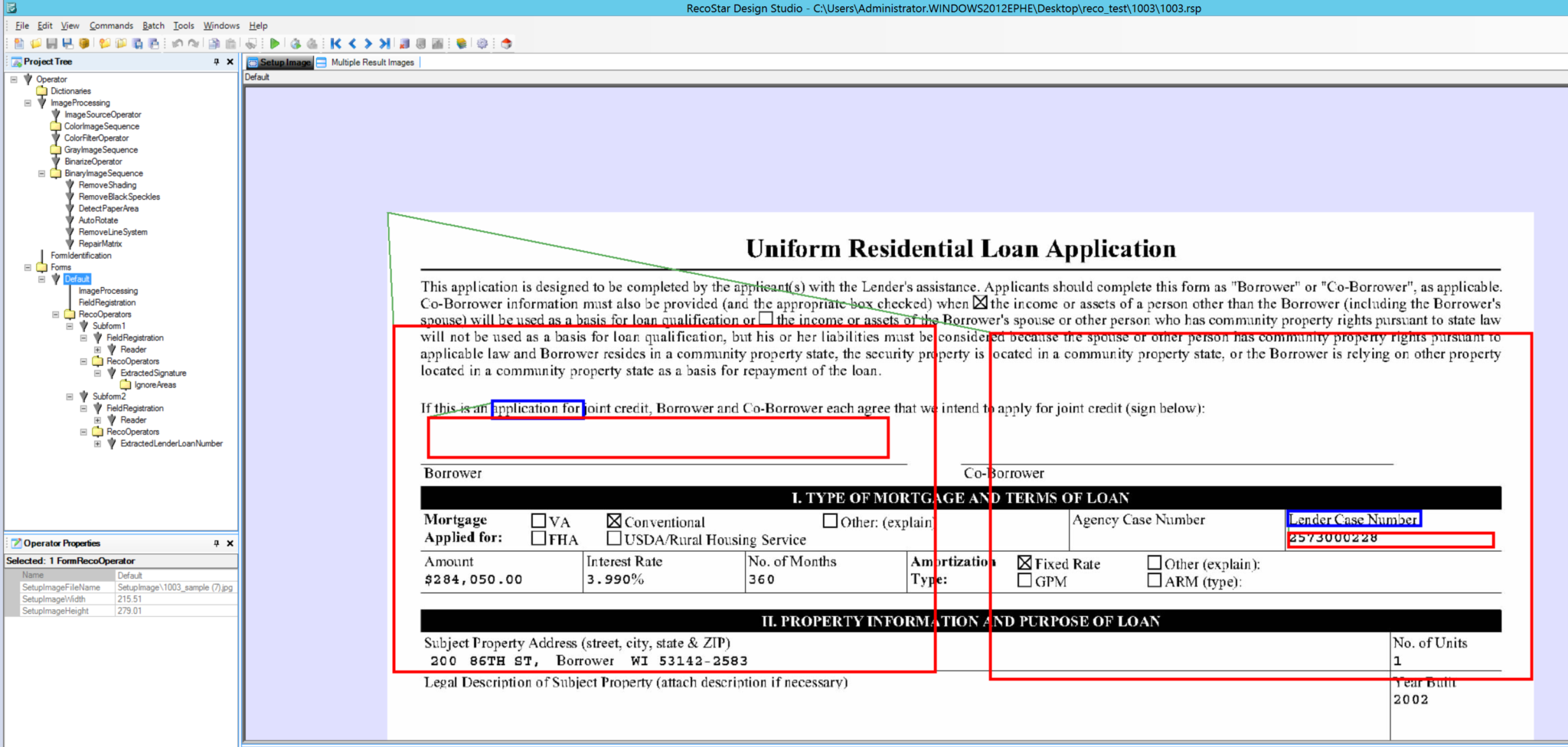Collapse the Default form node
Screen dimensions: 1568x747
point(42,279)
